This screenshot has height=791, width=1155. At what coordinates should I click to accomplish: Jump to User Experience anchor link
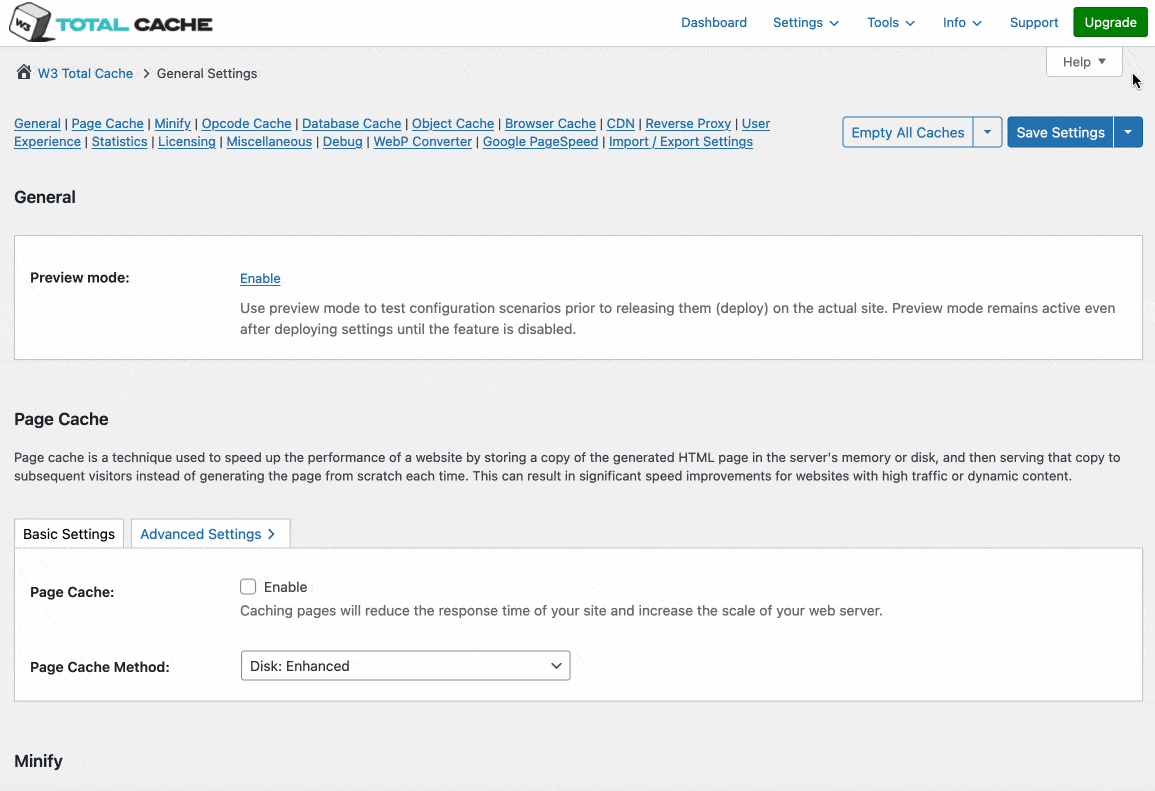tap(47, 141)
